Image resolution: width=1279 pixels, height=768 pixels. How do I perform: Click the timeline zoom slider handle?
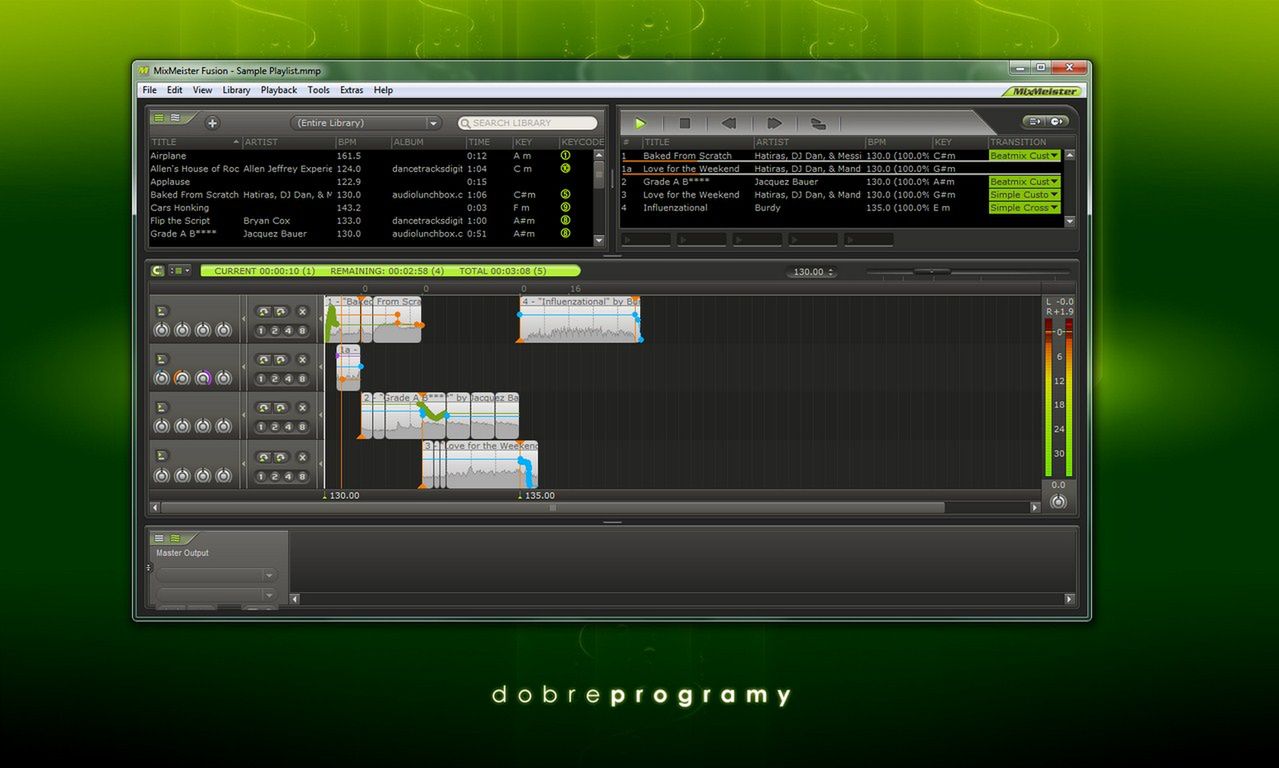click(932, 271)
